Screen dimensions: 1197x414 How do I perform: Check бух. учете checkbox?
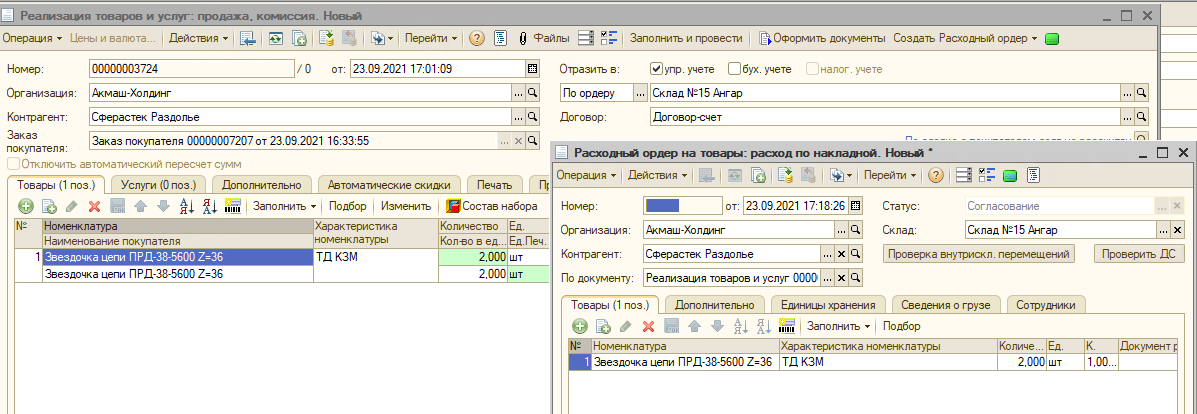pyautogui.click(x=734, y=69)
